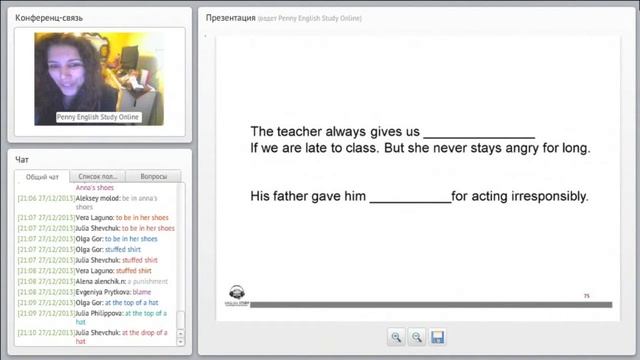Click the zoom in magnifier icon
This screenshot has height=360, width=640.
pyautogui.click(x=396, y=337)
